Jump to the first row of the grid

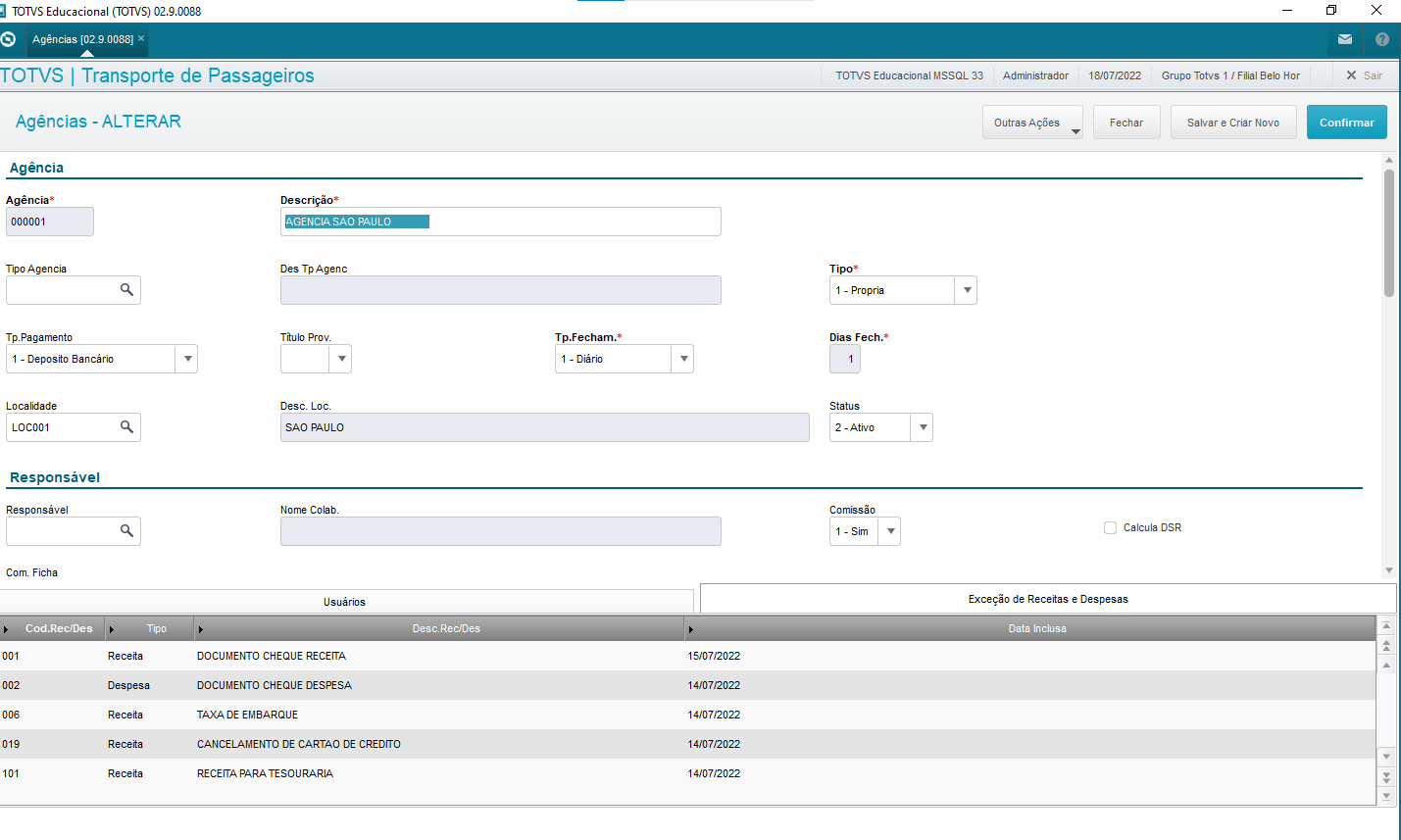tap(1386, 625)
